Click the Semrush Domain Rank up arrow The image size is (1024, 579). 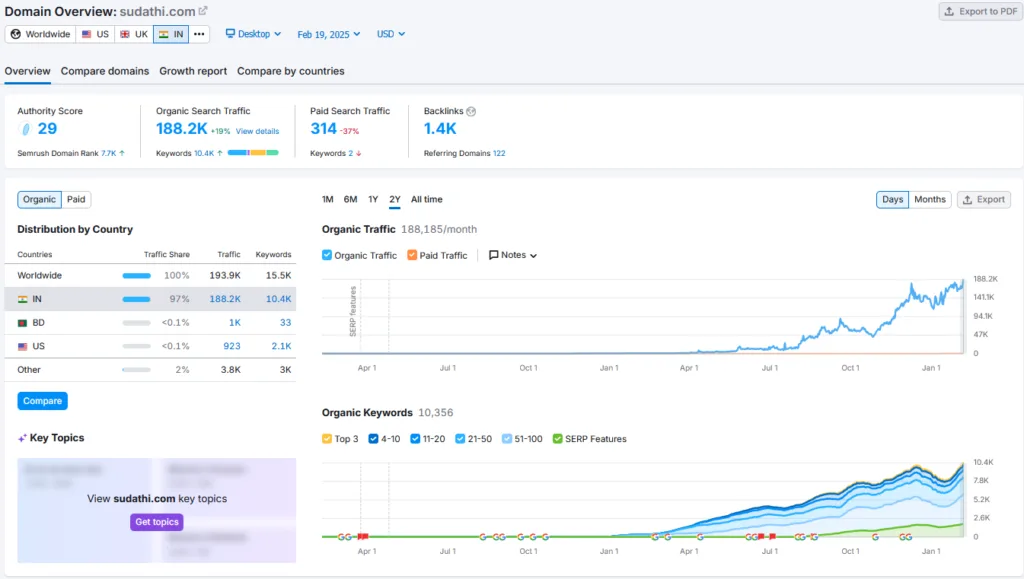coord(122,153)
